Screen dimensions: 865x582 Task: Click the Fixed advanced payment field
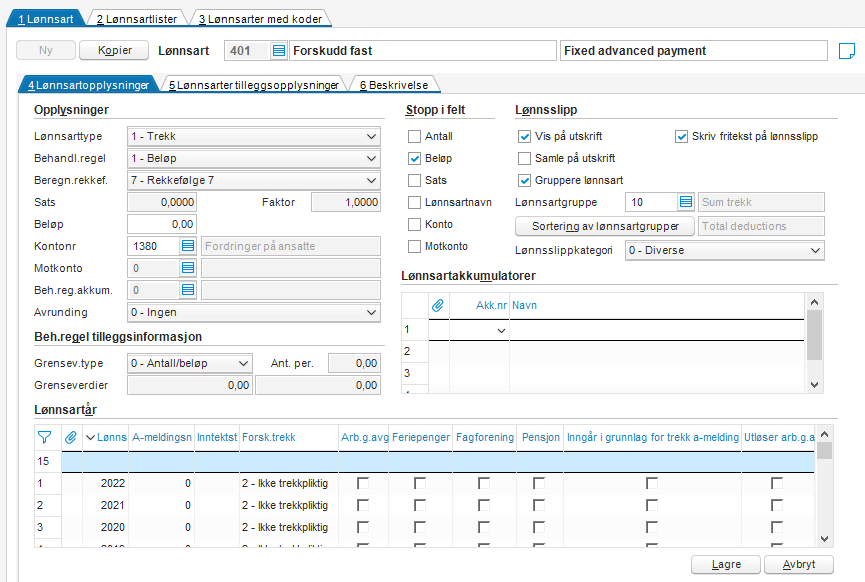pyautogui.click(x=694, y=51)
